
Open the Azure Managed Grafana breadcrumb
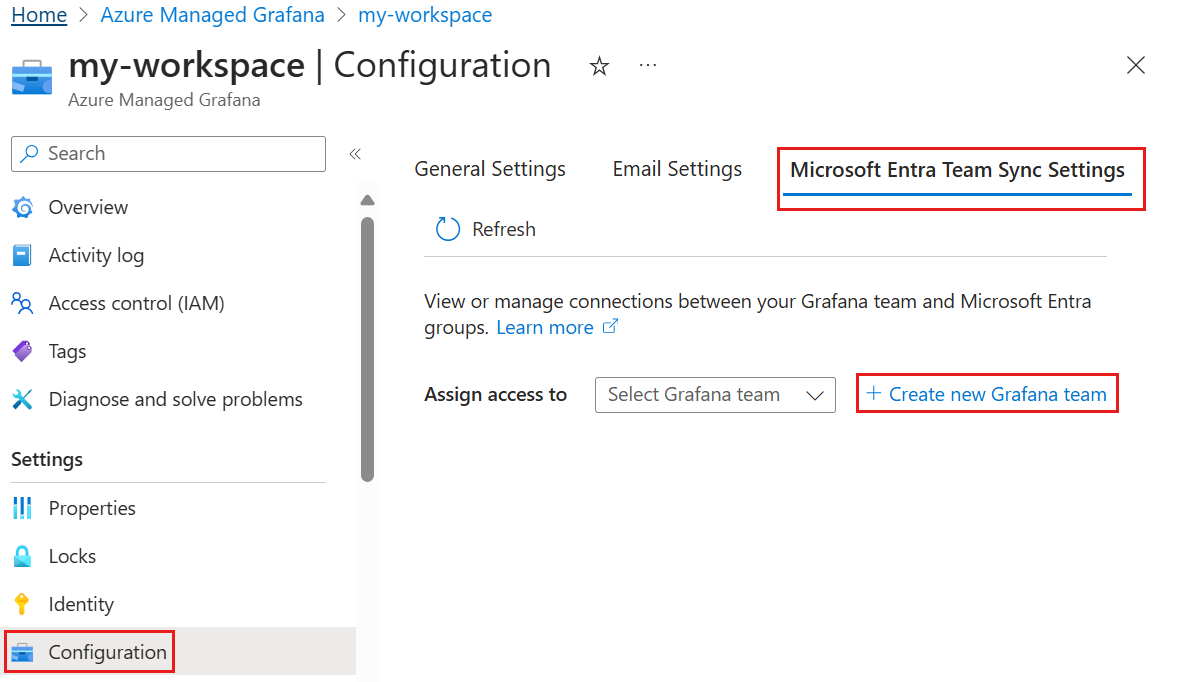(212, 15)
